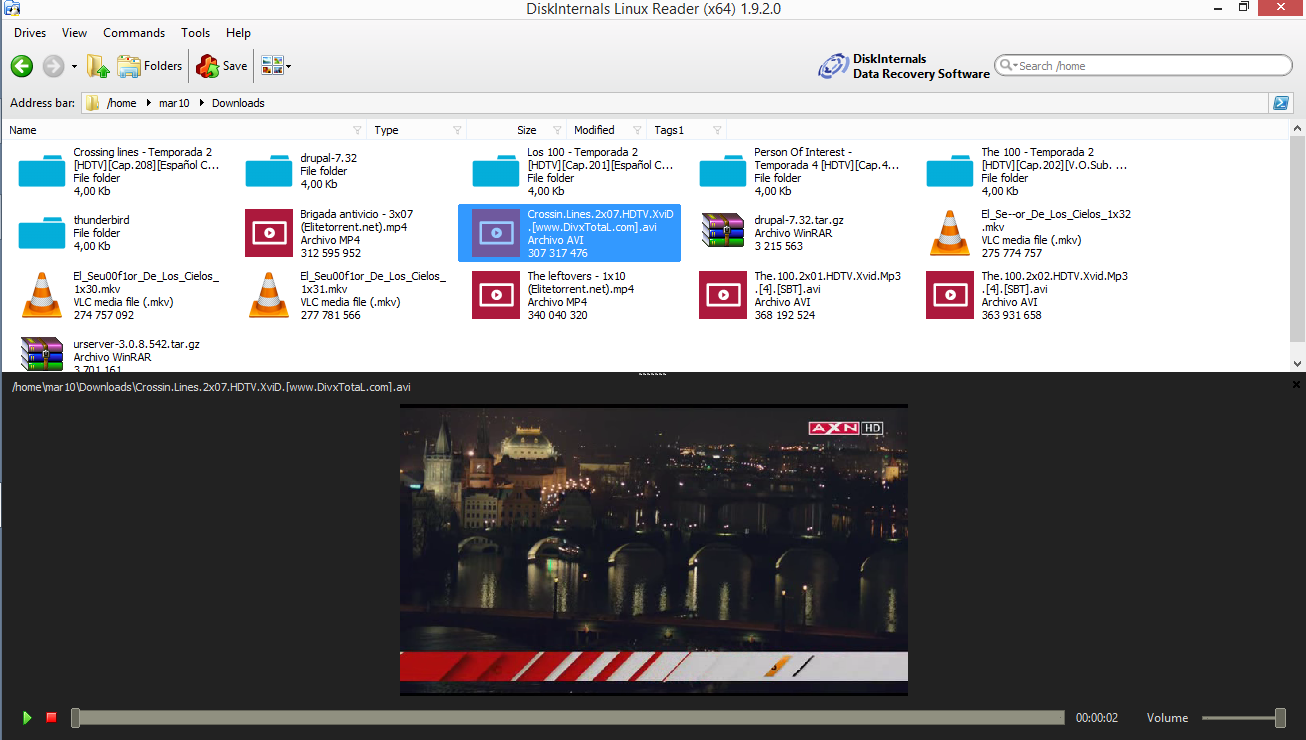
Task: Open the view mode dropdown
Action: pyautogui.click(x=276, y=66)
